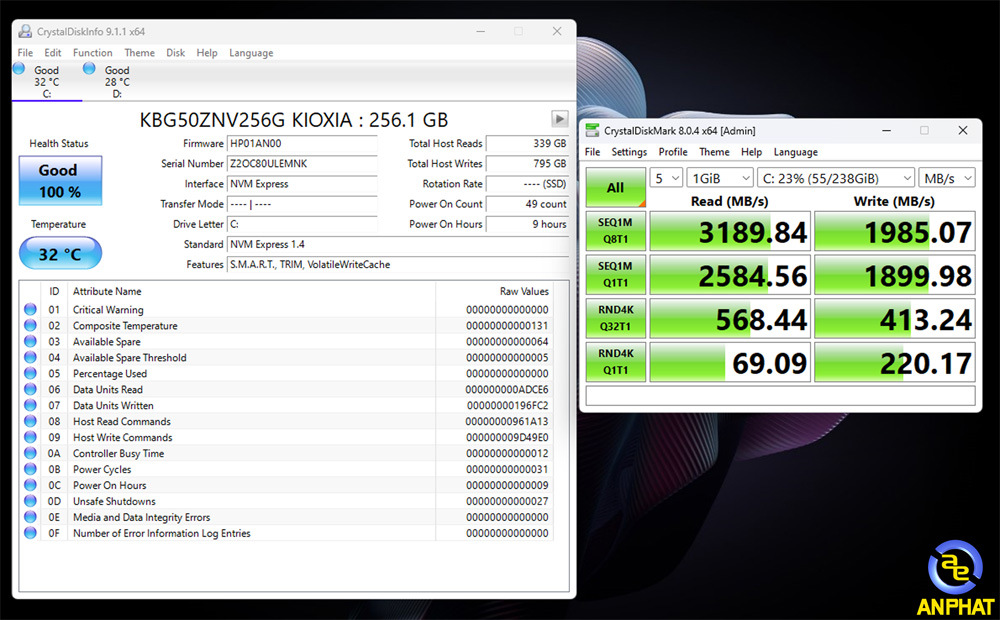The width and height of the screenshot is (1000, 620).
Task: Open test count dropdown showing 5
Action: pos(666,178)
